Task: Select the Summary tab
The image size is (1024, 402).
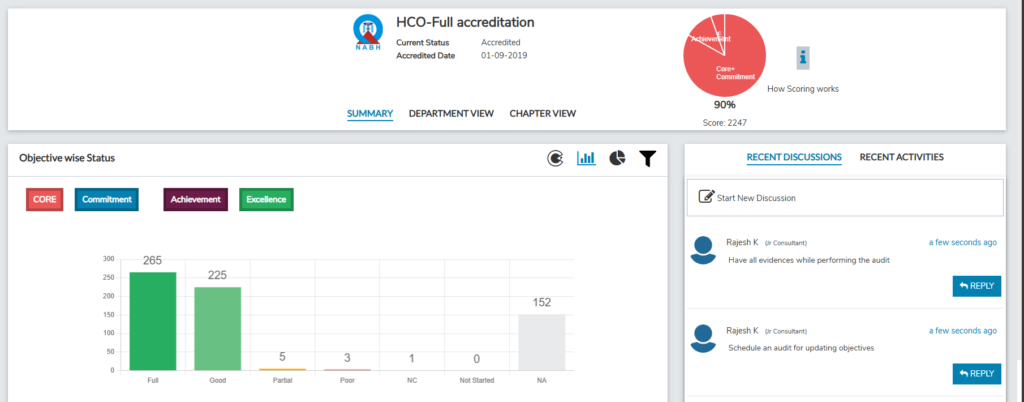Action: click(x=370, y=113)
